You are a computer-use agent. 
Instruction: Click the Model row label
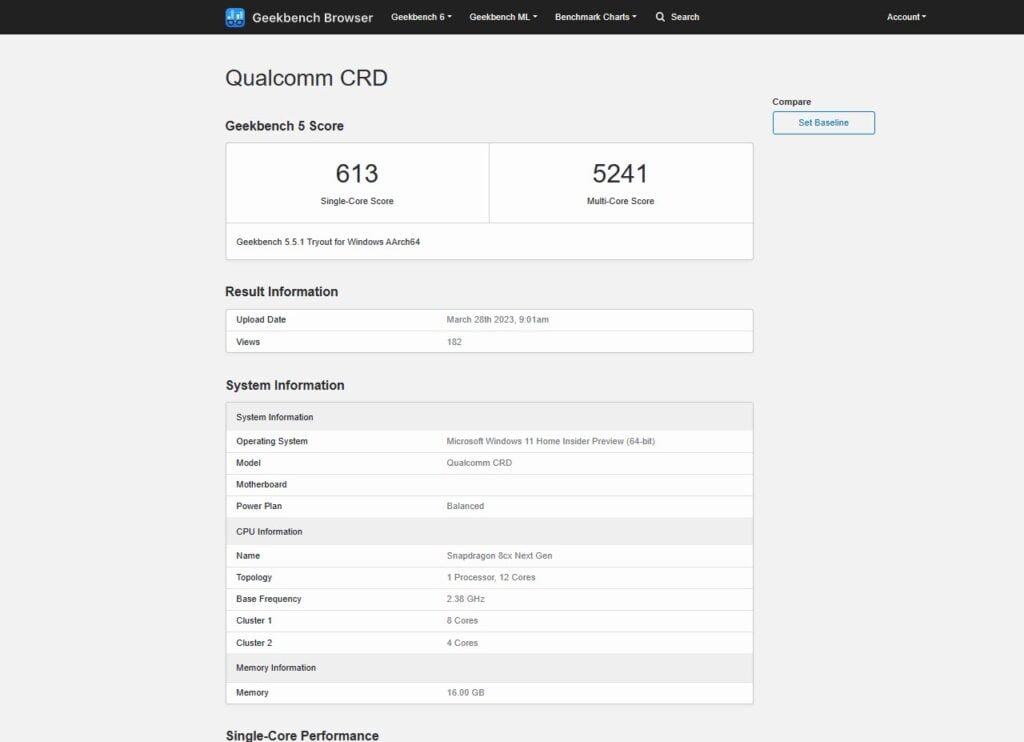(x=248, y=462)
